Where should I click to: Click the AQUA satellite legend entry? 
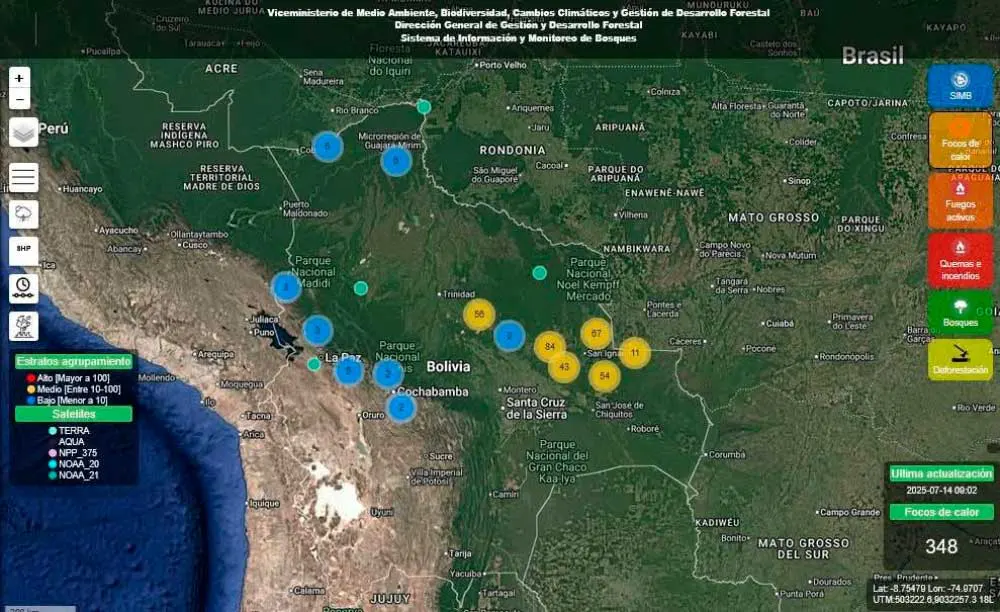(x=66, y=442)
